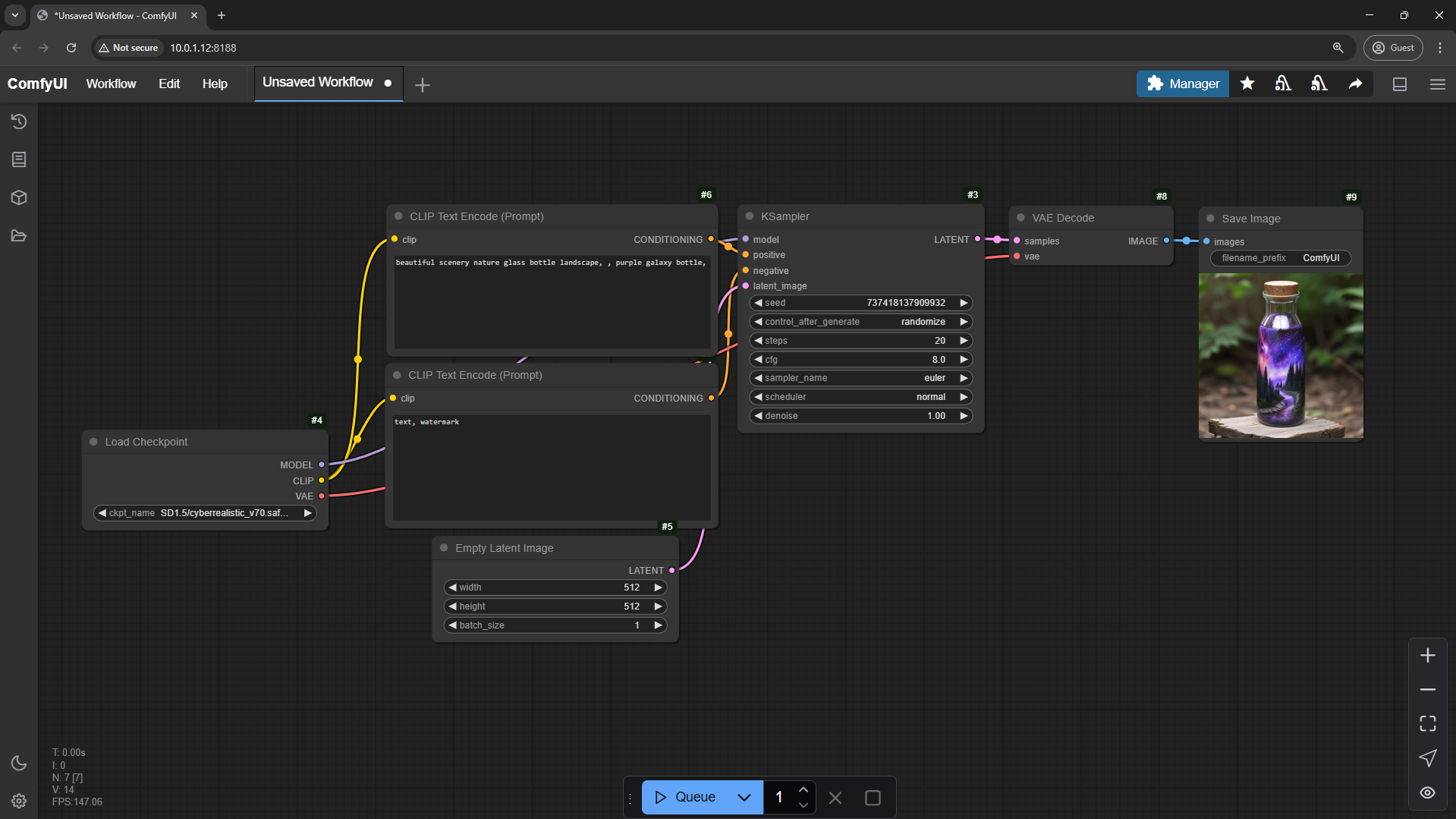This screenshot has width=1456, height=819.
Task: Click the Manager button
Action: pyautogui.click(x=1182, y=83)
